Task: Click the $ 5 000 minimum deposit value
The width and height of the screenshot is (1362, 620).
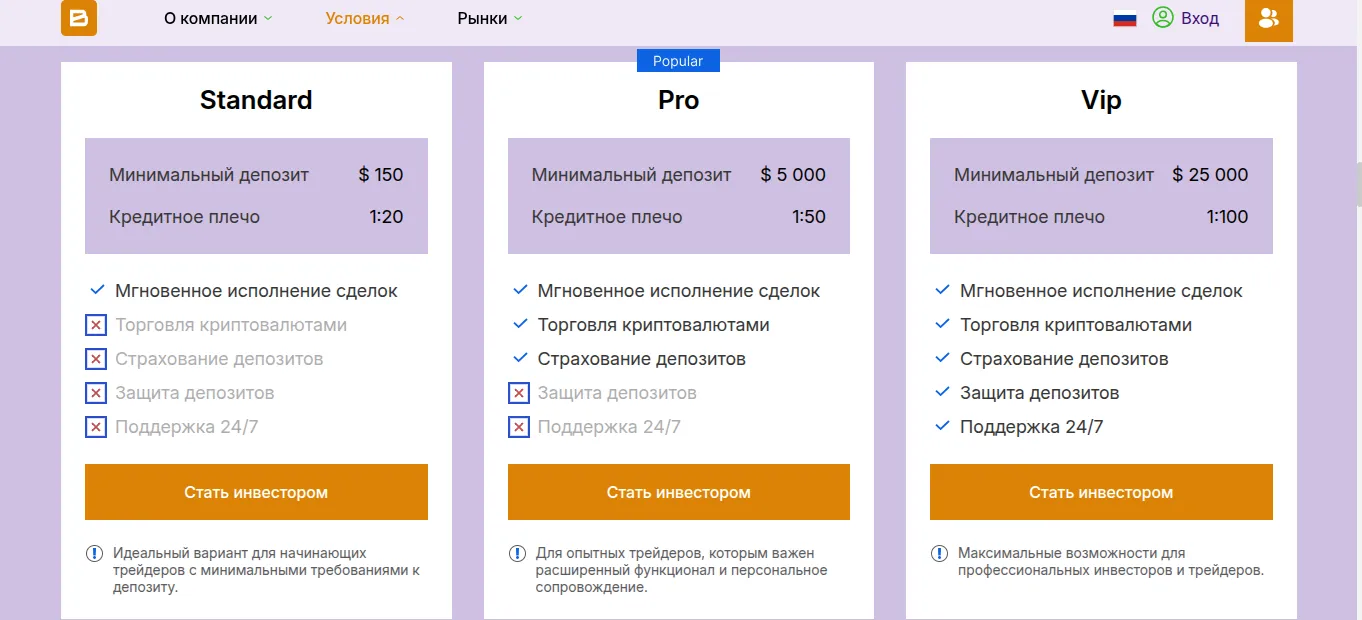Action: coord(793,175)
